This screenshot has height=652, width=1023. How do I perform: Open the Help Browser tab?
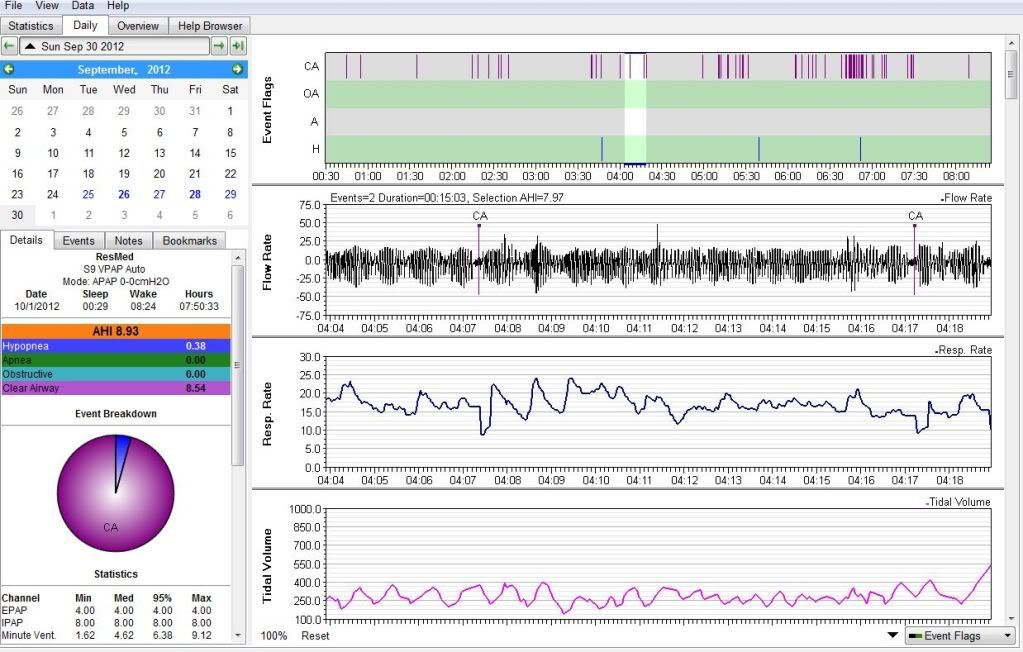209,26
